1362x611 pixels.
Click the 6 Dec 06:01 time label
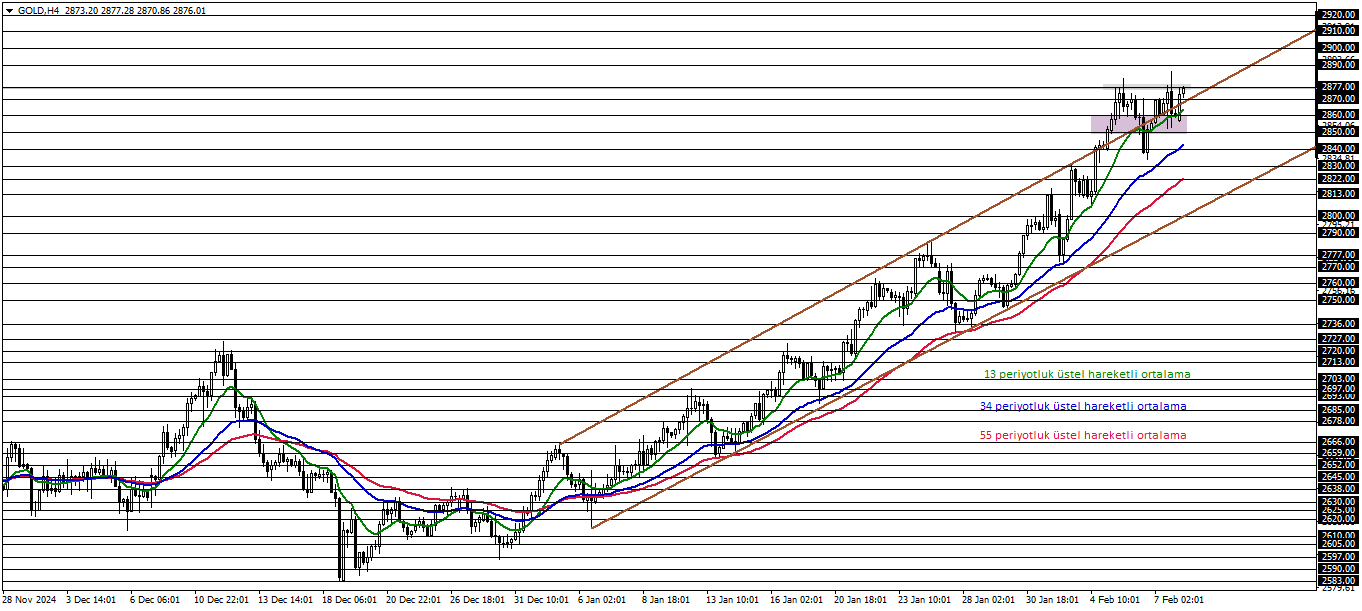pos(155,600)
